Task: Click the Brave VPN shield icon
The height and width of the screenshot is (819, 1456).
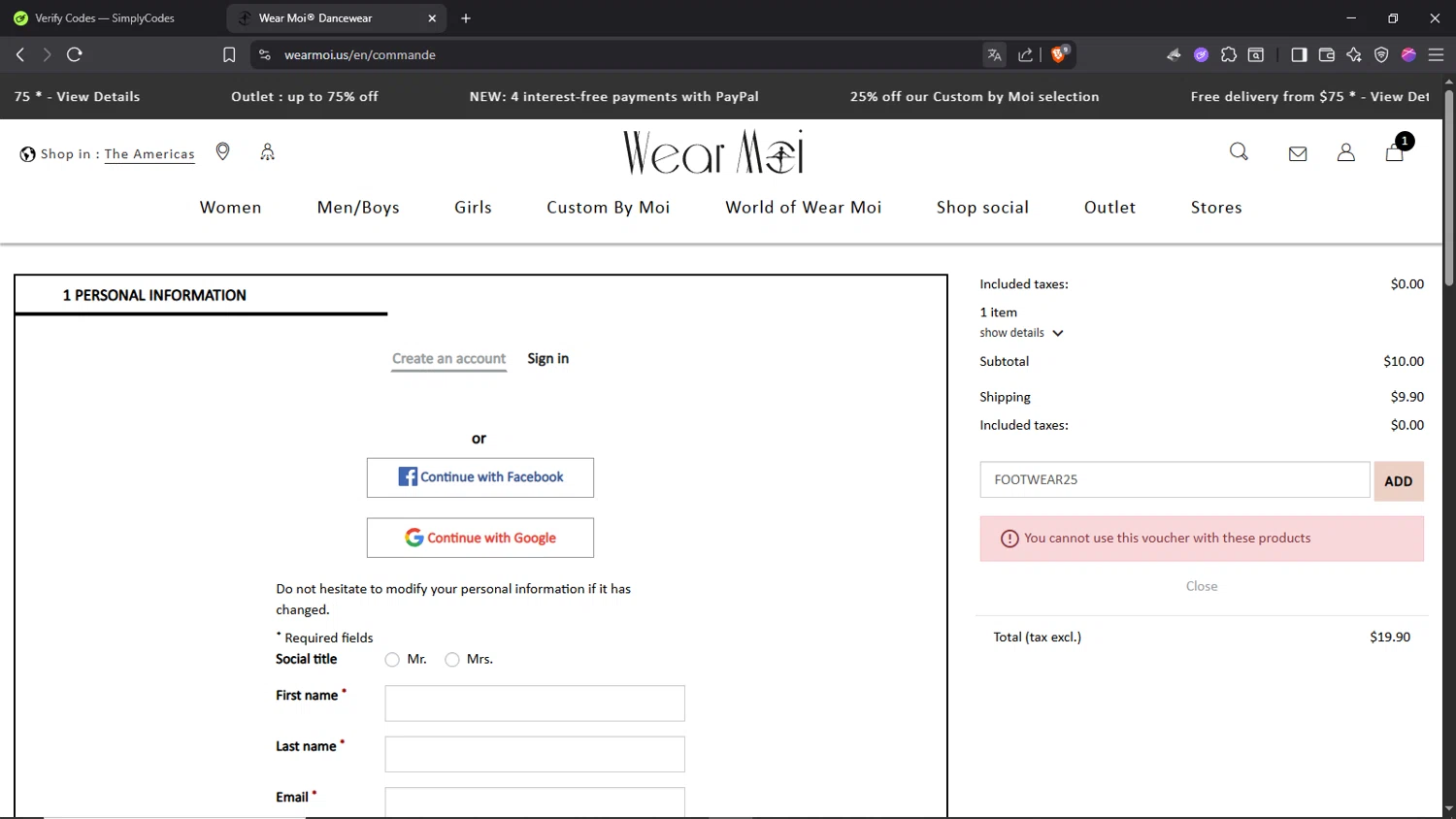Action: click(1381, 55)
